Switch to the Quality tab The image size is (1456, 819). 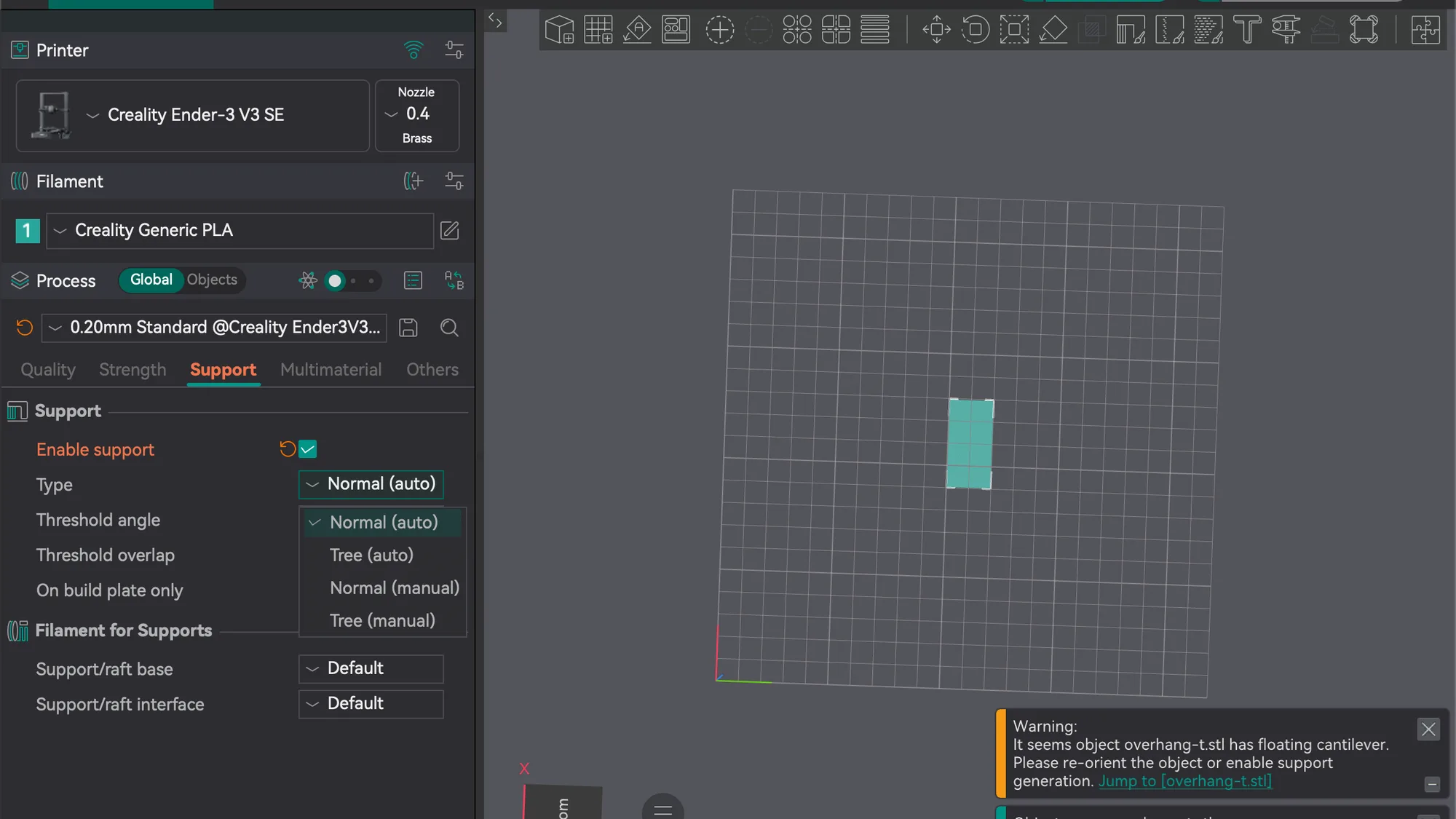coord(48,370)
